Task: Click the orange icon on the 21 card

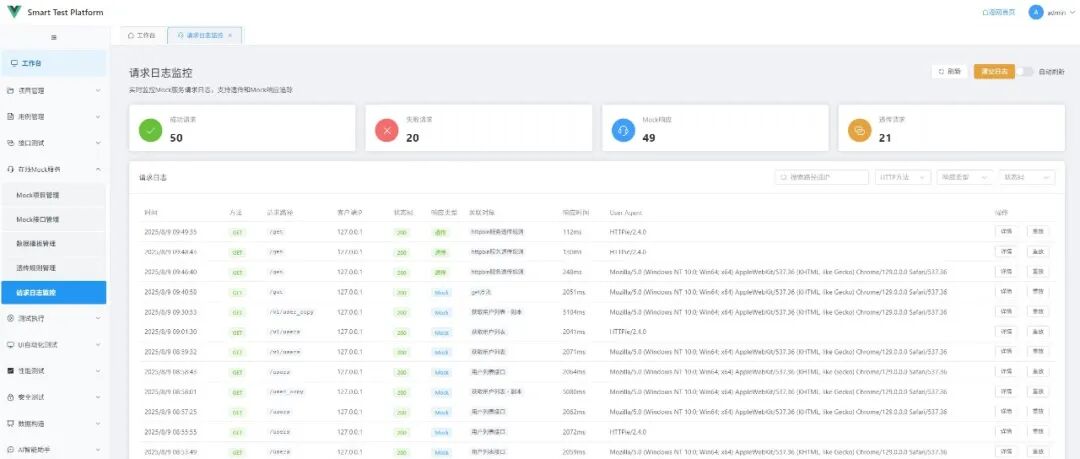Action: click(860, 130)
